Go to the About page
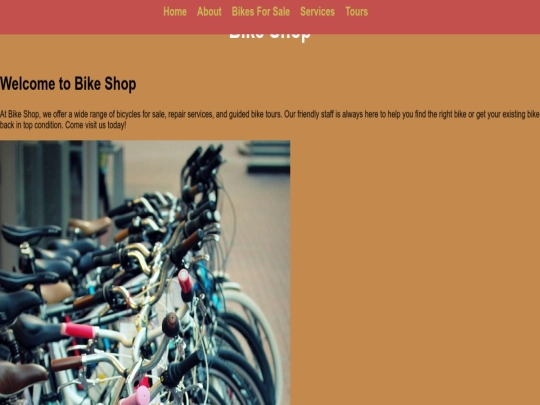The height and width of the screenshot is (405, 540). 209,12
